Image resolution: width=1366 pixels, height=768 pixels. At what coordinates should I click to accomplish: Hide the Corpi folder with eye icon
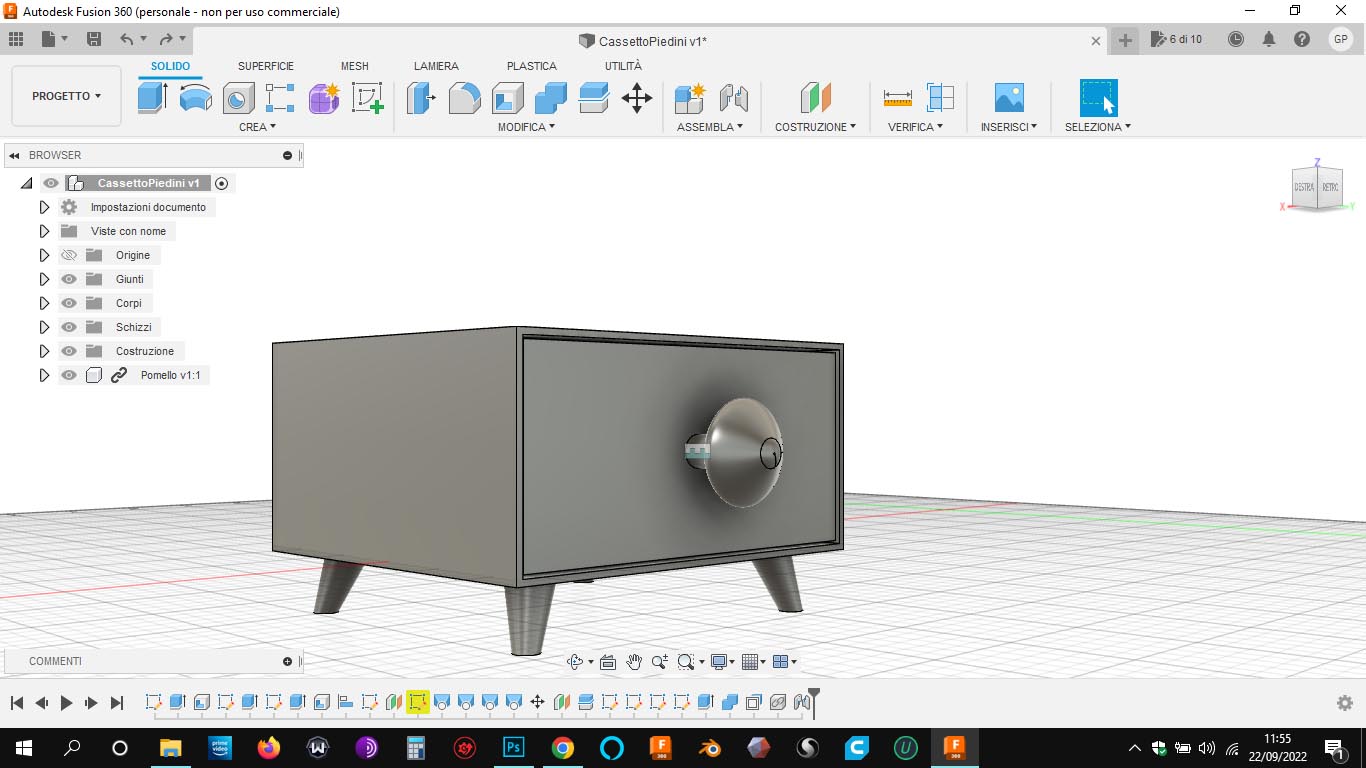pos(69,303)
